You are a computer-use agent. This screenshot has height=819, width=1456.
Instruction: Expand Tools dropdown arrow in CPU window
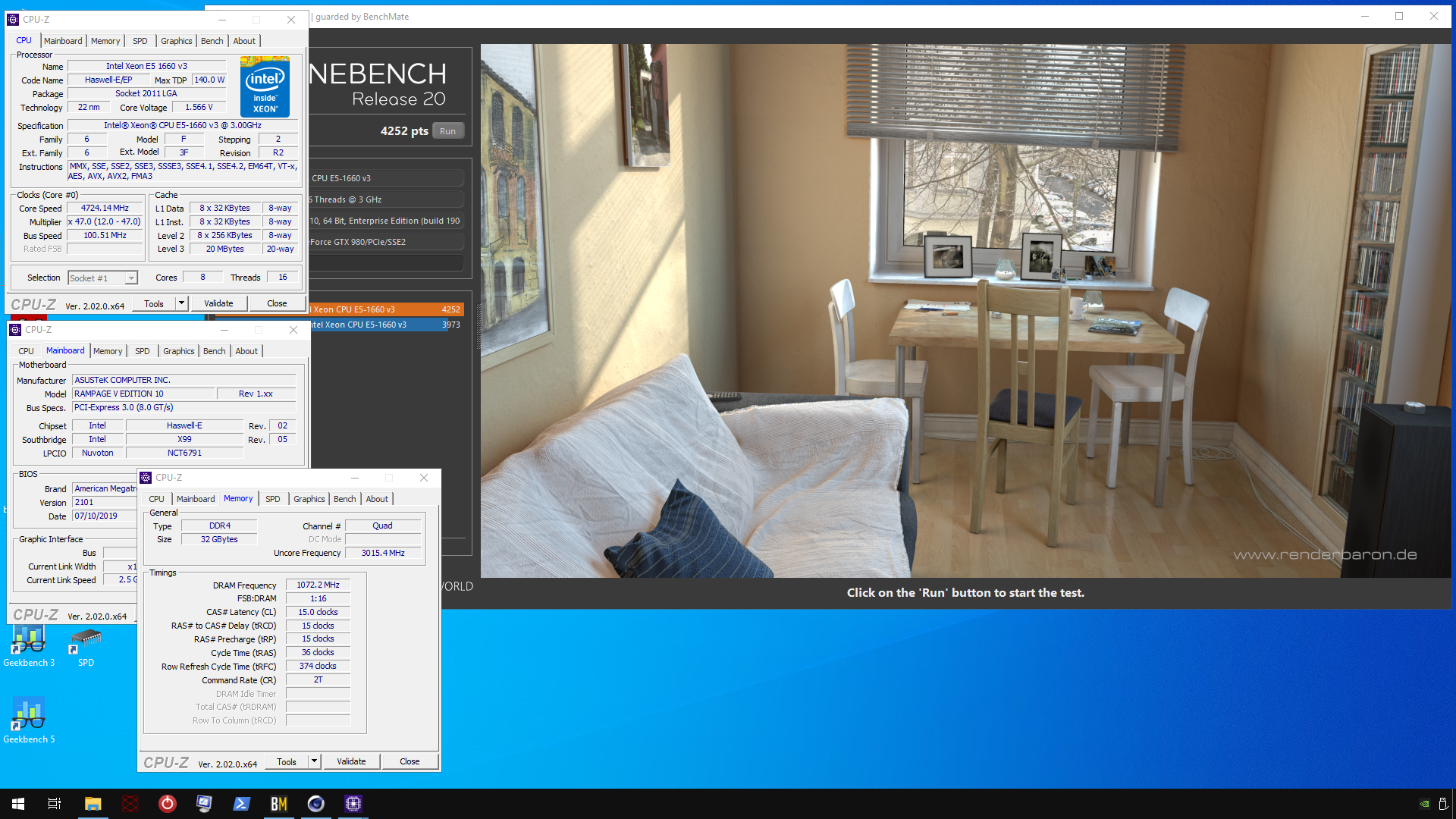(181, 303)
